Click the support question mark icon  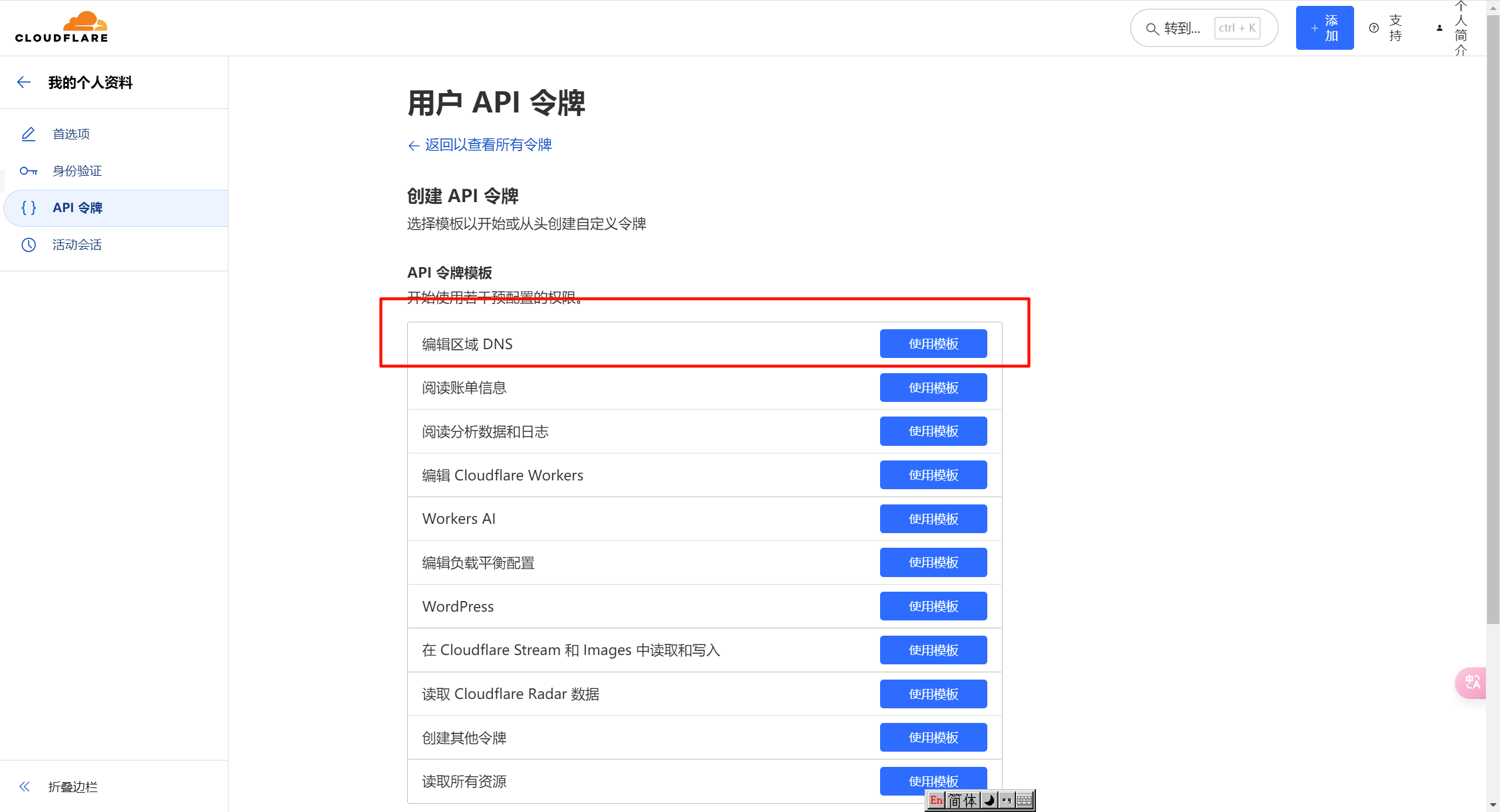pos(1373,28)
